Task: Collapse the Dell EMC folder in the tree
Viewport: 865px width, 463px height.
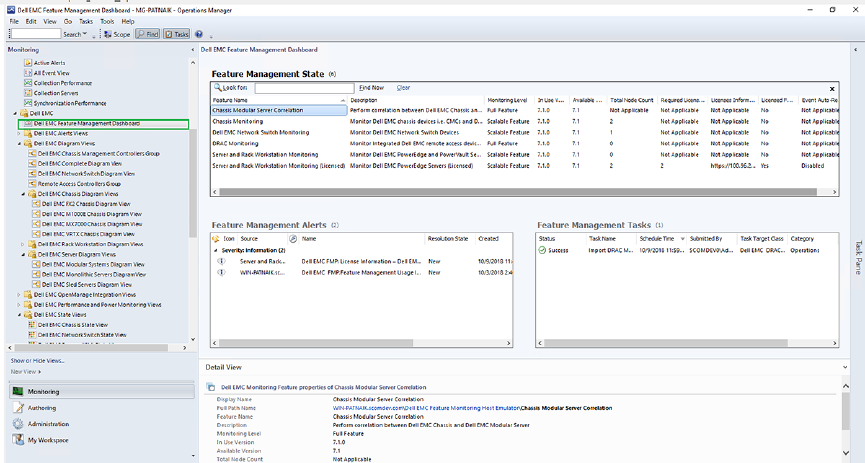Action: pyautogui.click(x=15, y=113)
